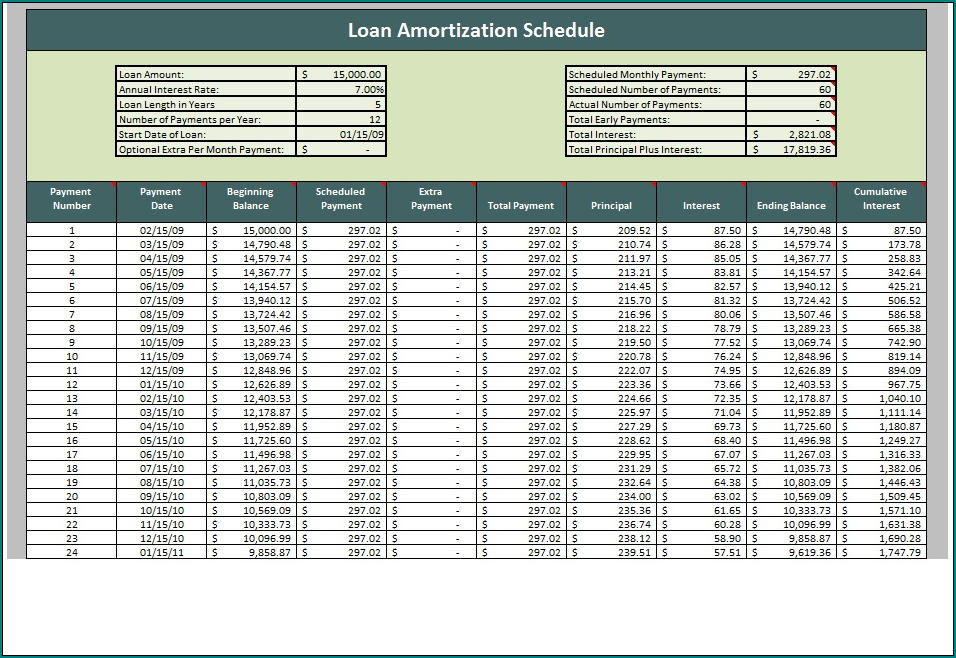The height and width of the screenshot is (658, 956).
Task: Select ending balance 14,579.74 in row 2
Action: pyautogui.click(x=791, y=245)
